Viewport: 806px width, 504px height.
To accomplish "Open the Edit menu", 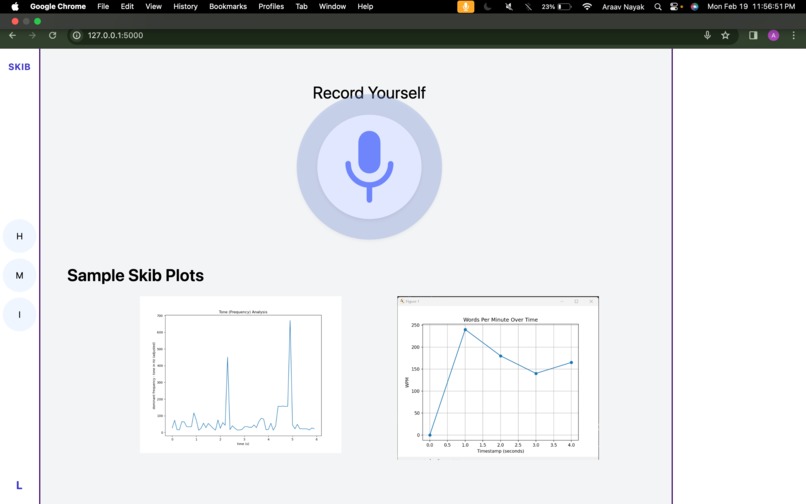I will (x=127, y=7).
